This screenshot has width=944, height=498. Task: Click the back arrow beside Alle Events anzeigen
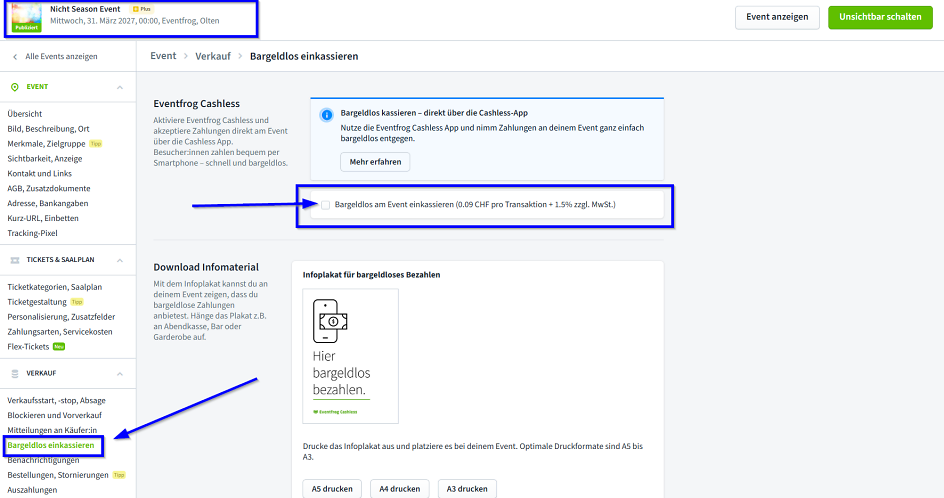click(15, 57)
